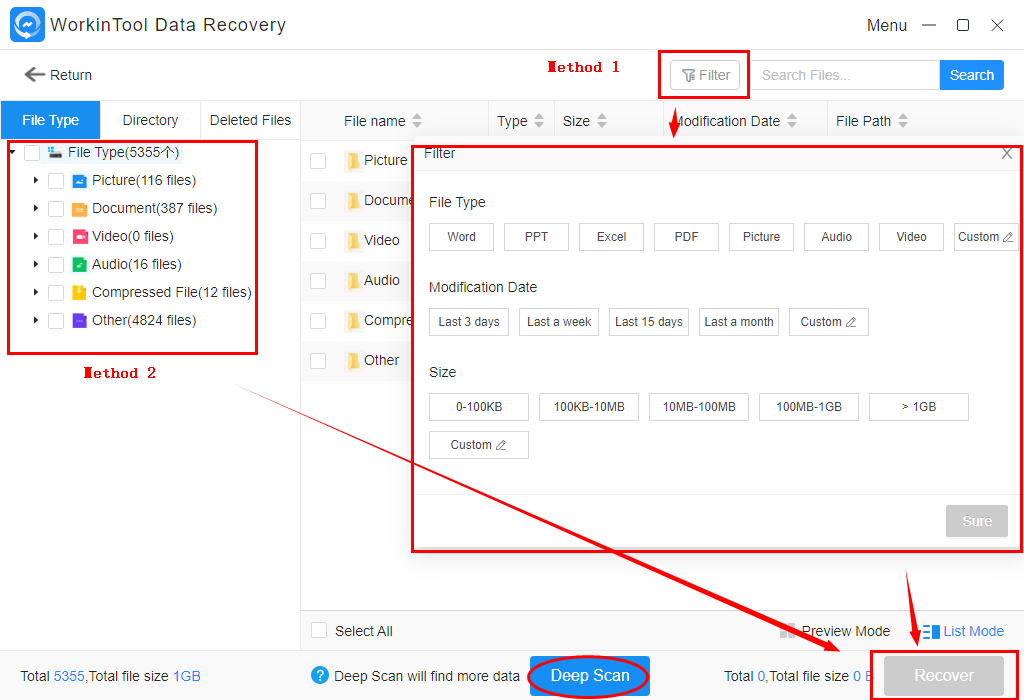Switch to List Mode view

(x=963, y=631)
